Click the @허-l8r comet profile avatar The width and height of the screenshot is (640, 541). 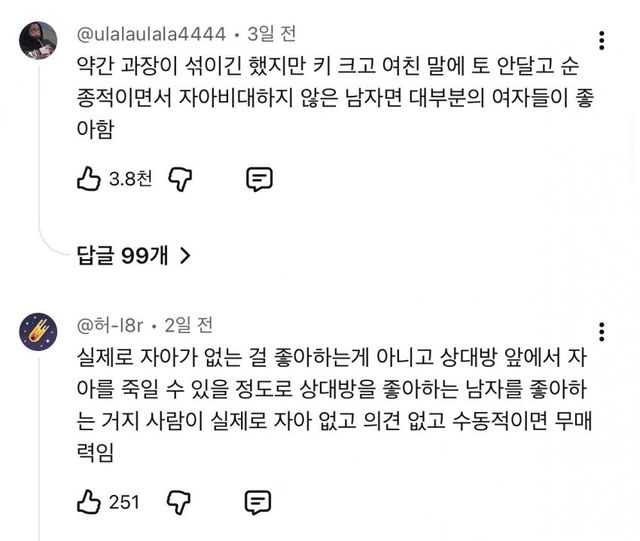(38, 332)
